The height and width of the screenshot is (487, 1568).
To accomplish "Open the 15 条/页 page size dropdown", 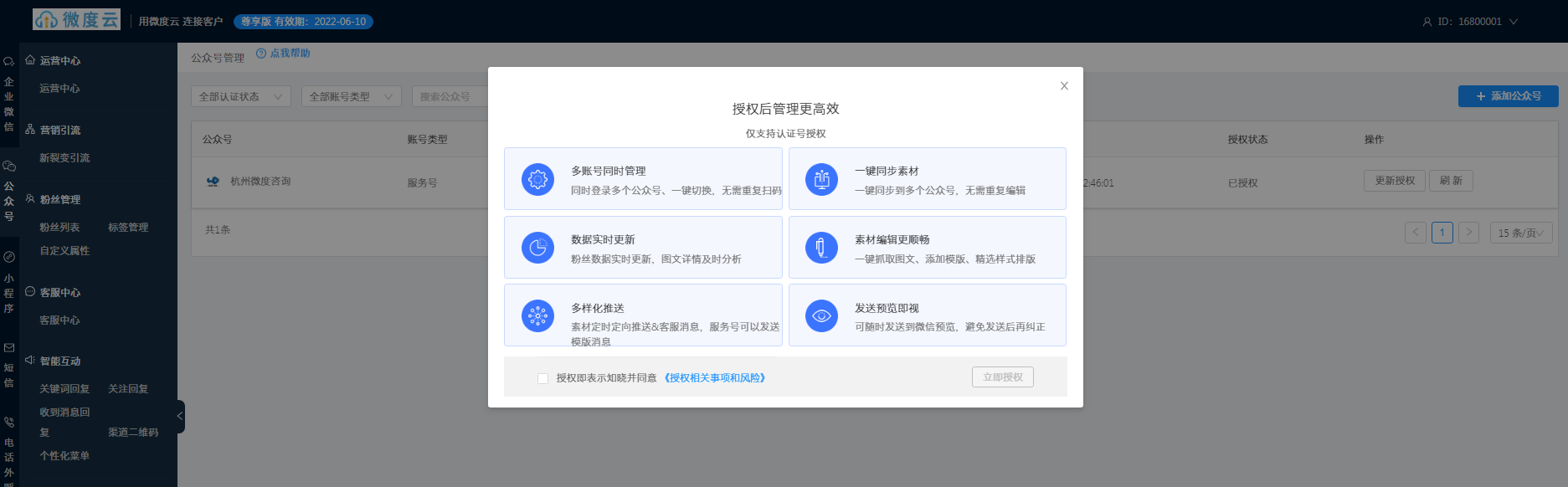I will coord(1521,233).
